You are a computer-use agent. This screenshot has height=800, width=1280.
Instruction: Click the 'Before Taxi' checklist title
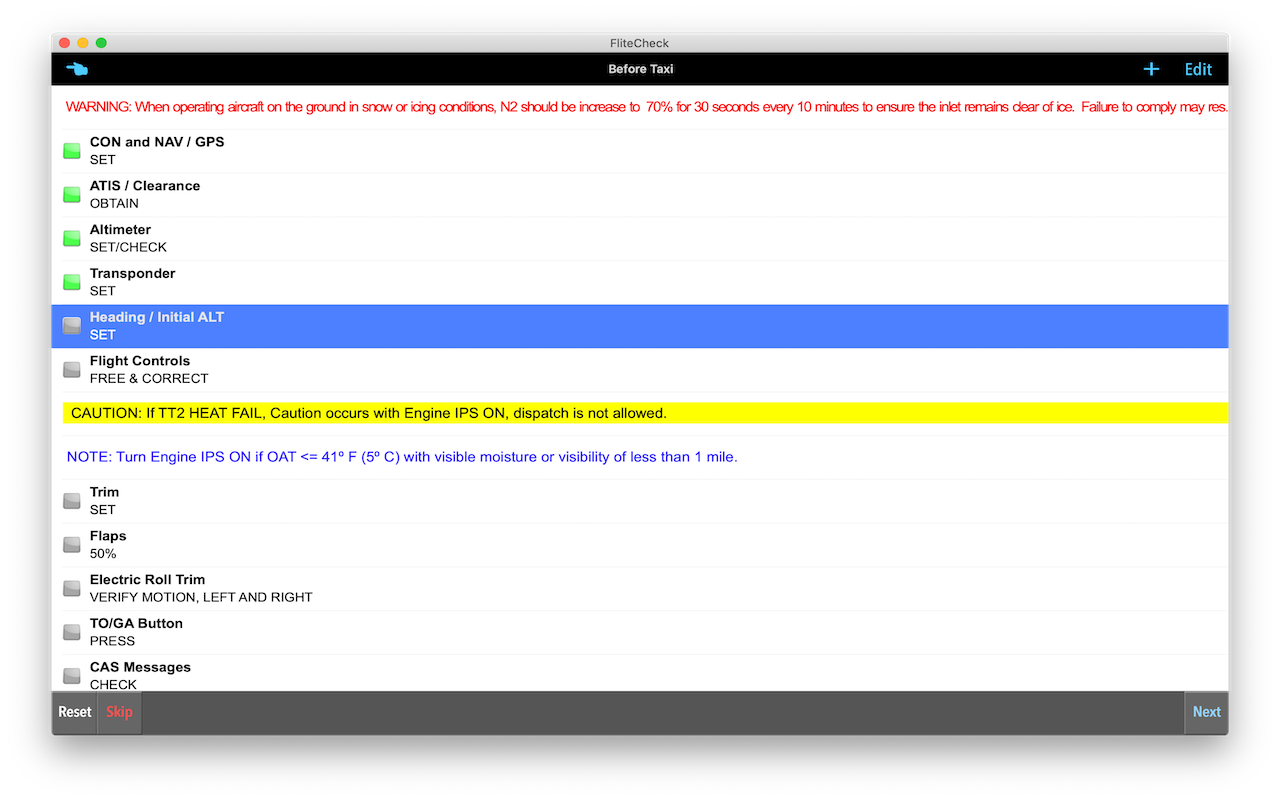tap(641, 69)
